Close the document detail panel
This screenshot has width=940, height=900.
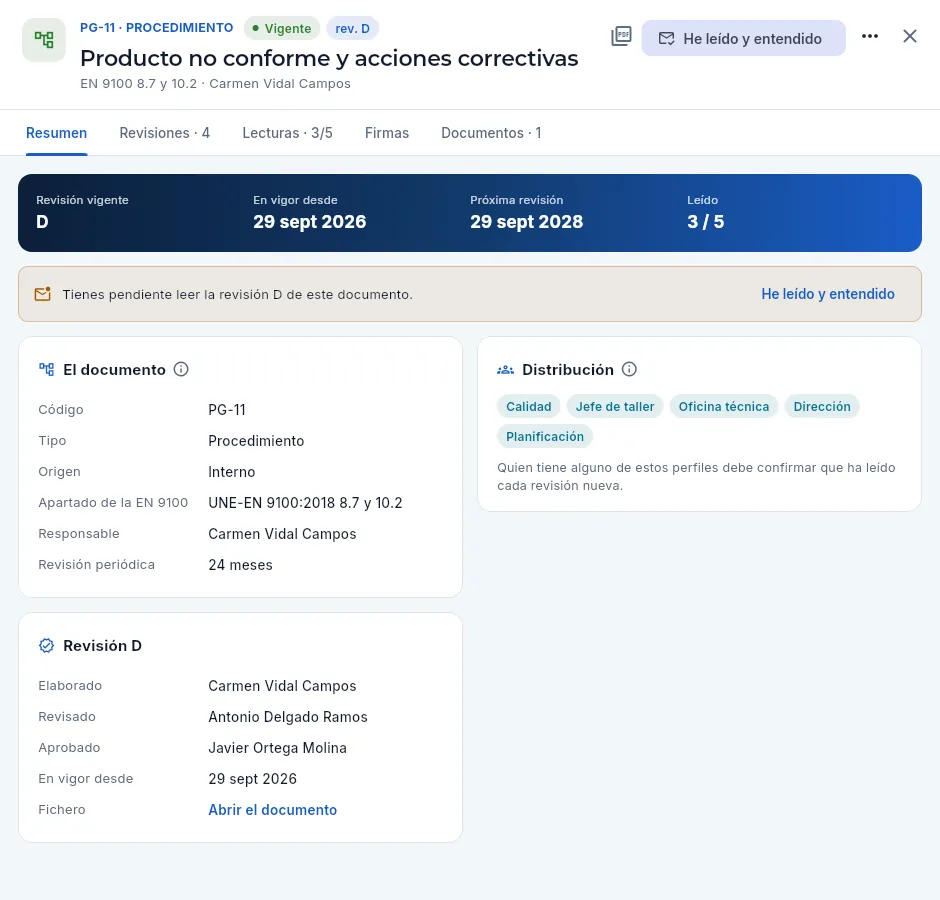click(x=909, y=37)
